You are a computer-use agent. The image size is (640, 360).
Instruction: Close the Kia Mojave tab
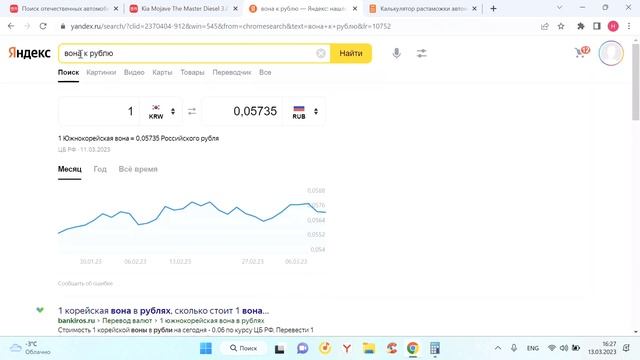click(x=236, y=8)
